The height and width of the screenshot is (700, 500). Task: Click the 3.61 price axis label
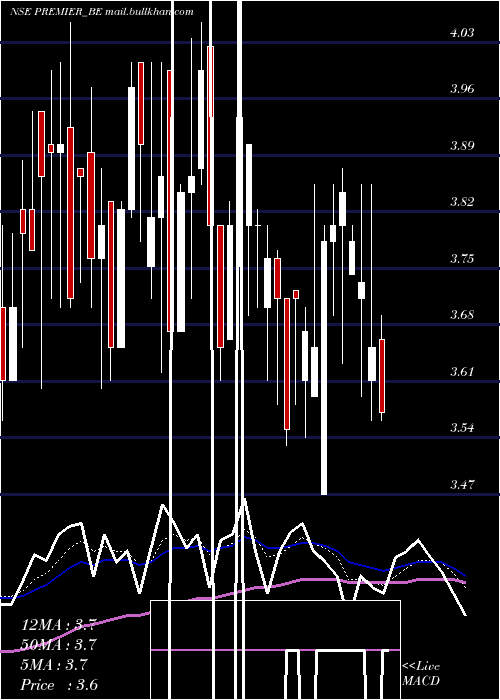(x=462, y=371)
